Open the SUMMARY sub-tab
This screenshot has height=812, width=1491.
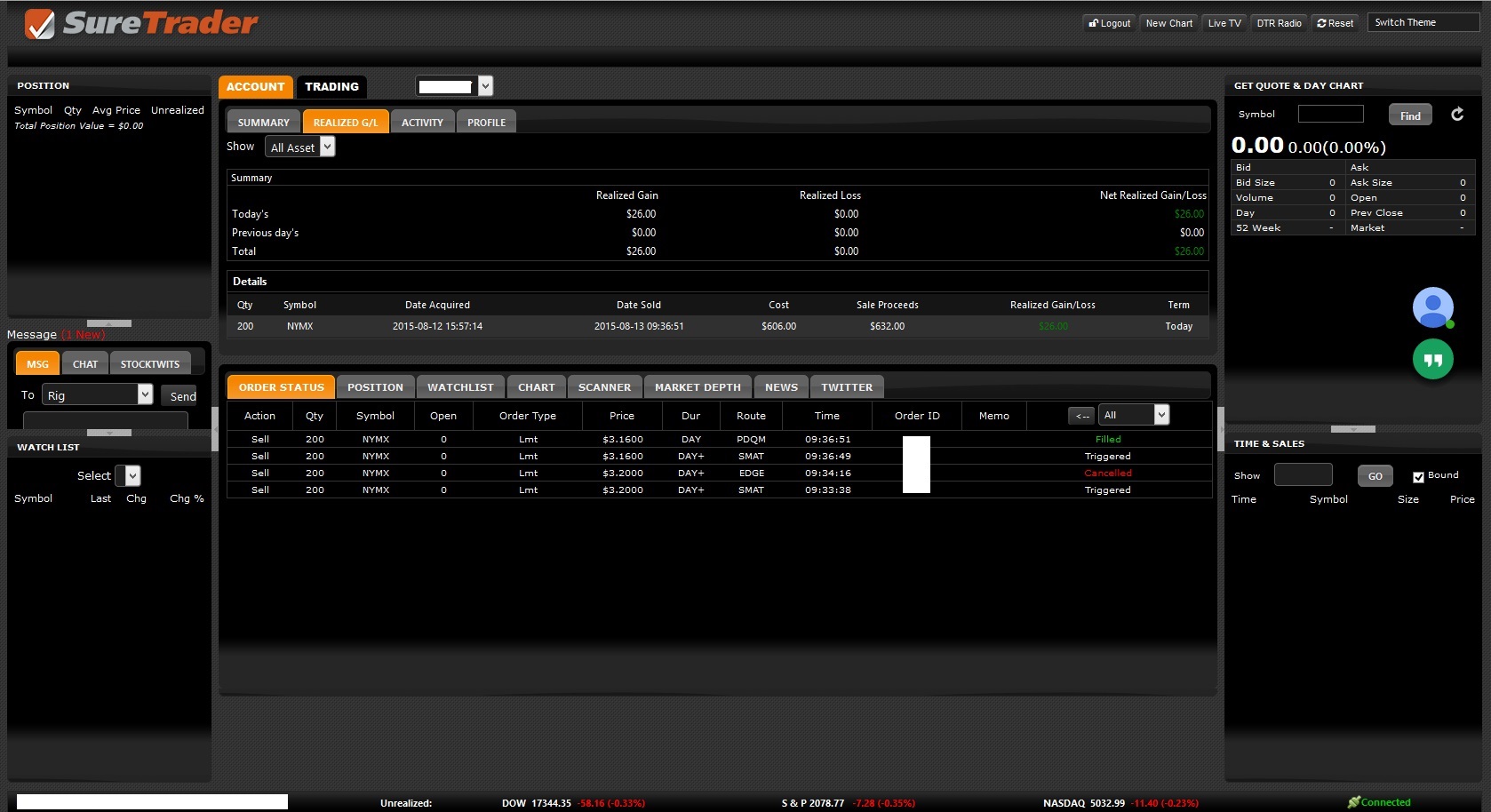click(264, 122)
